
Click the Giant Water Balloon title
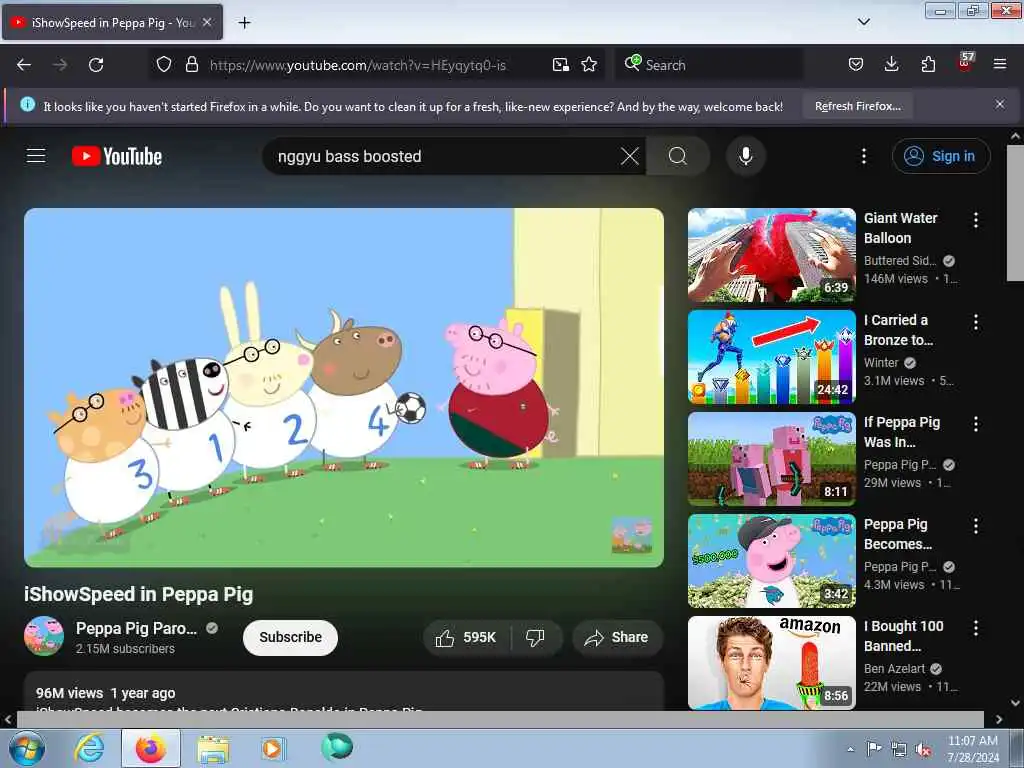901,228
